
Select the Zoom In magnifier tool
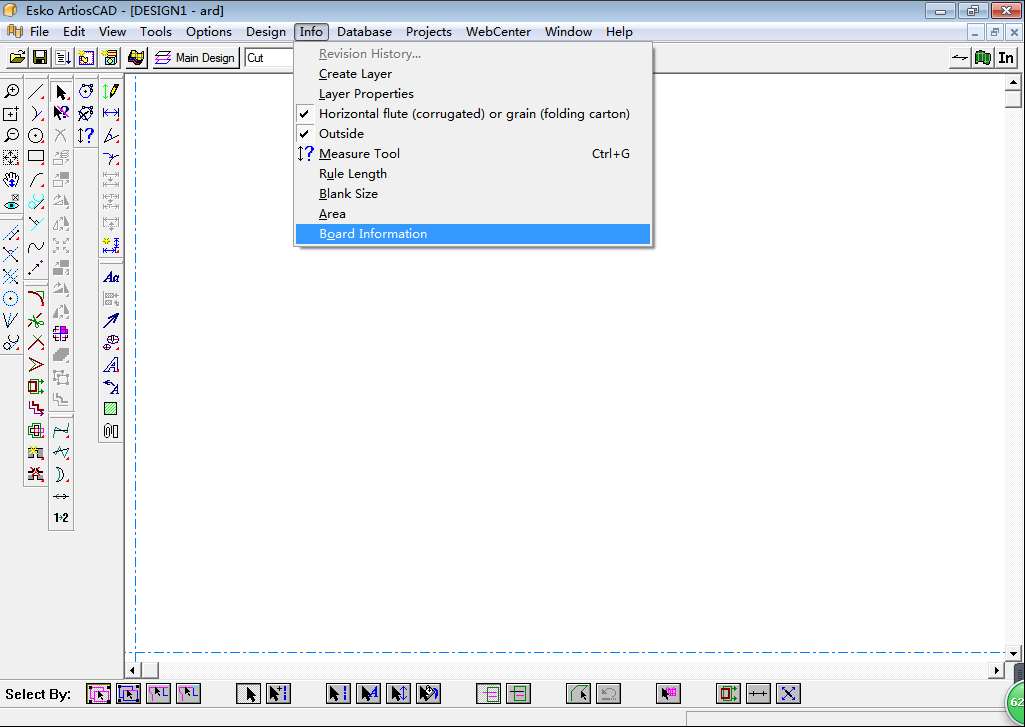(x=11, y=92)
